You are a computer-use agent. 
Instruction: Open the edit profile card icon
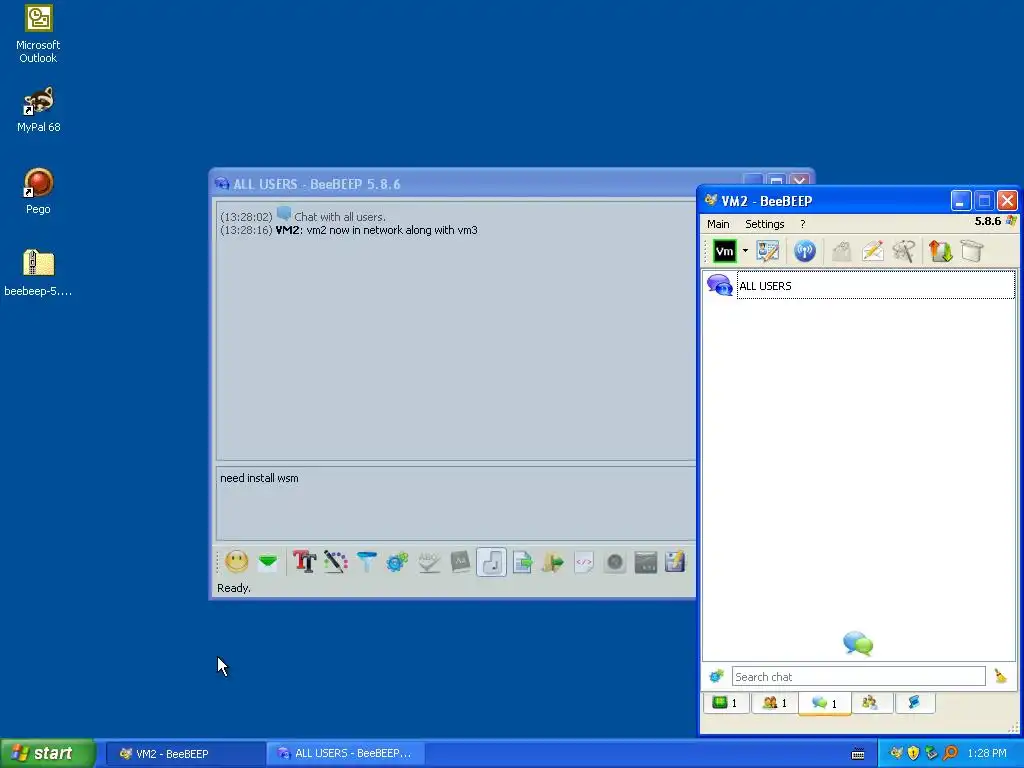coord(768,251)
